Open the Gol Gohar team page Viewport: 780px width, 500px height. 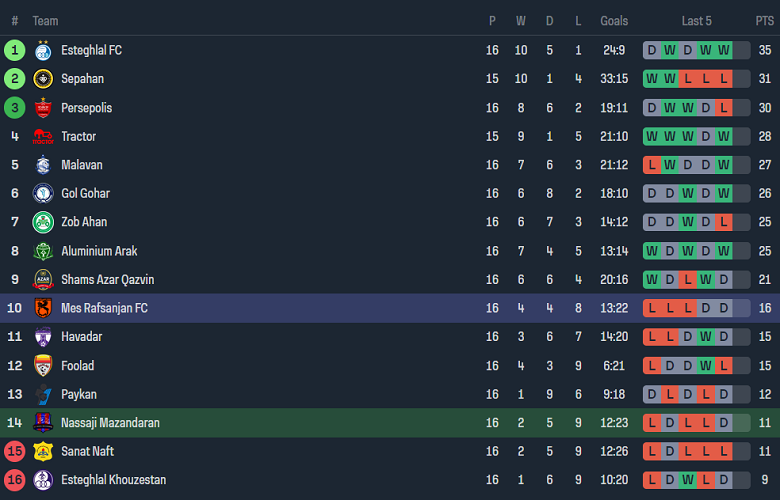point(85,193)
